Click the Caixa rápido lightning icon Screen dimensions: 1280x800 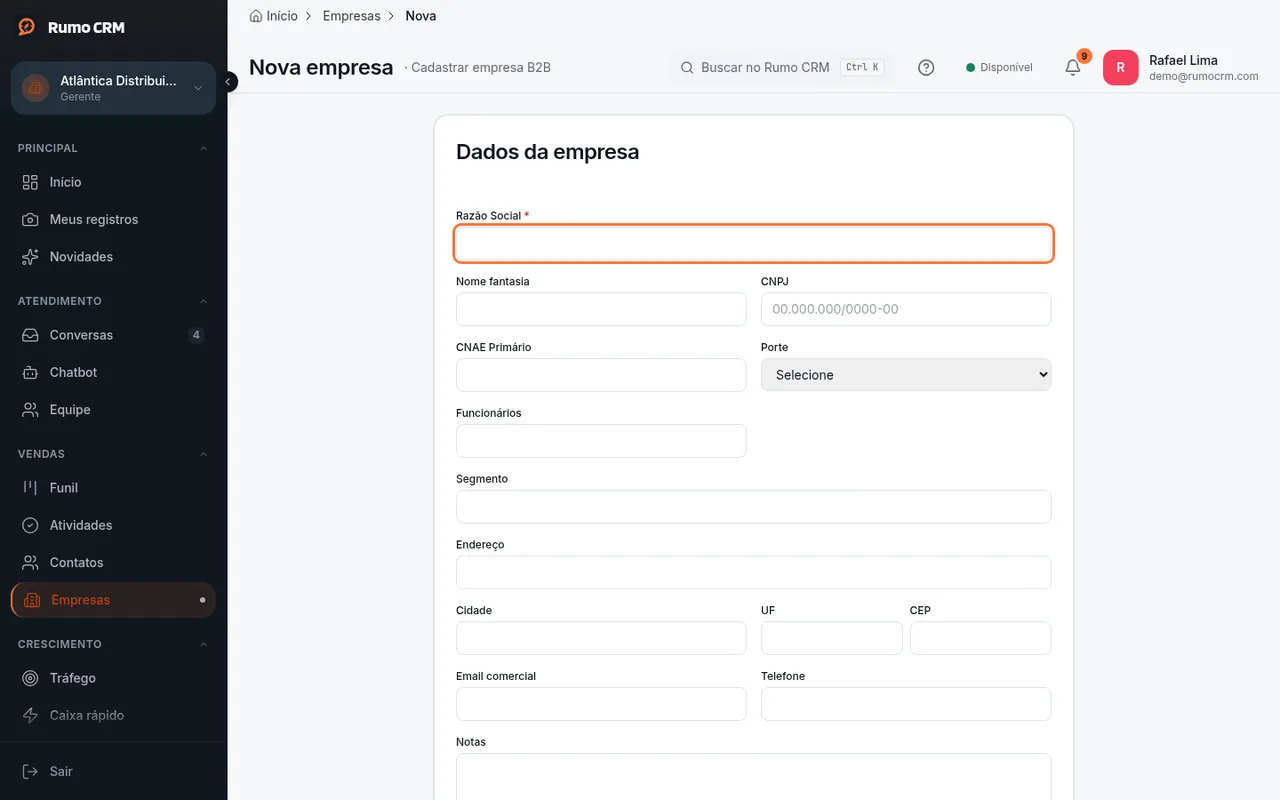(x=31, y=715)
